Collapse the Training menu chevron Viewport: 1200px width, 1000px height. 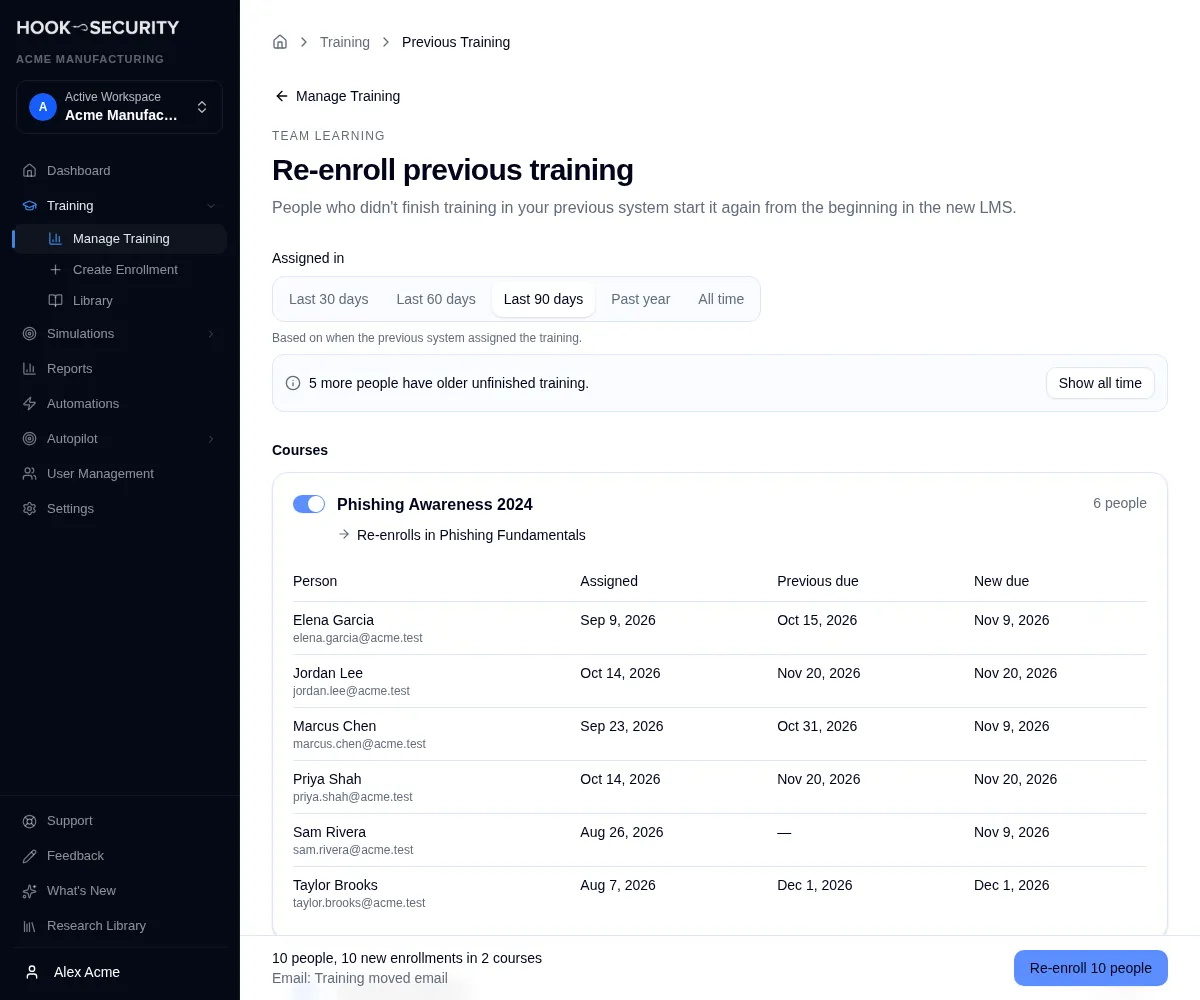tap(211, 206)
